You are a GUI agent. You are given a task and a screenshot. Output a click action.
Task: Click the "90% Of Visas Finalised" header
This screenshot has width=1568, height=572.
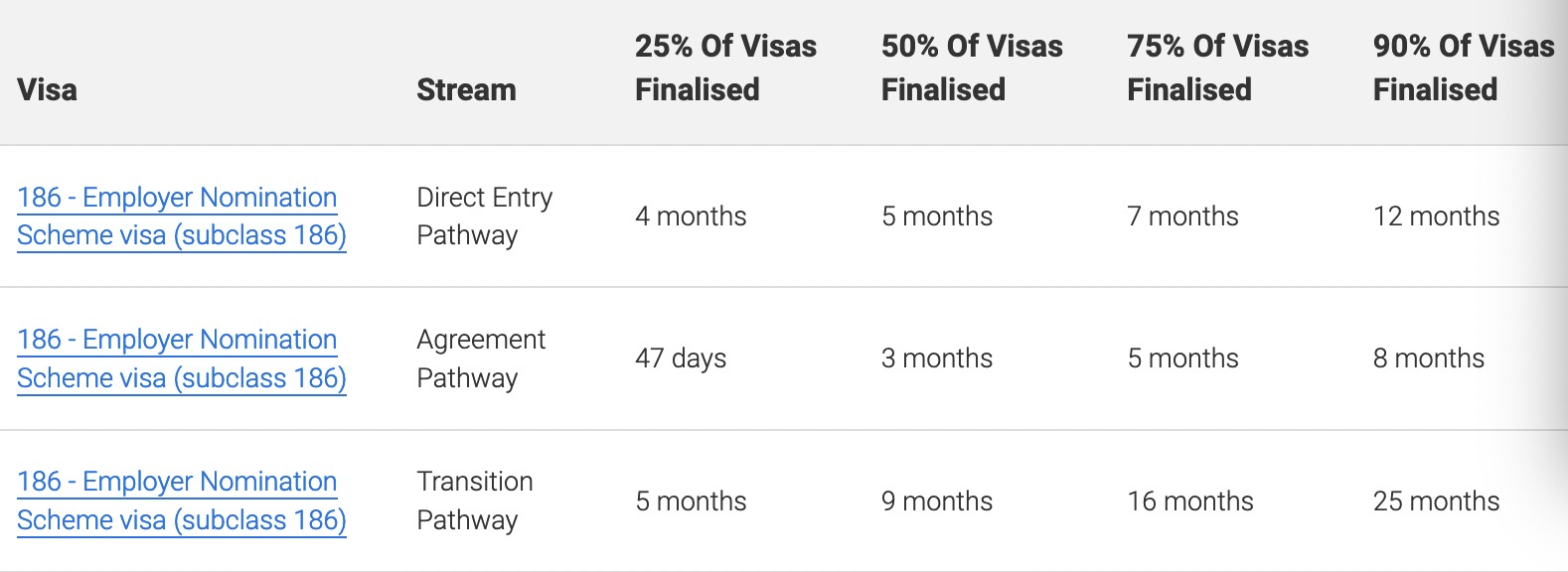click(x=1463, y=68)
